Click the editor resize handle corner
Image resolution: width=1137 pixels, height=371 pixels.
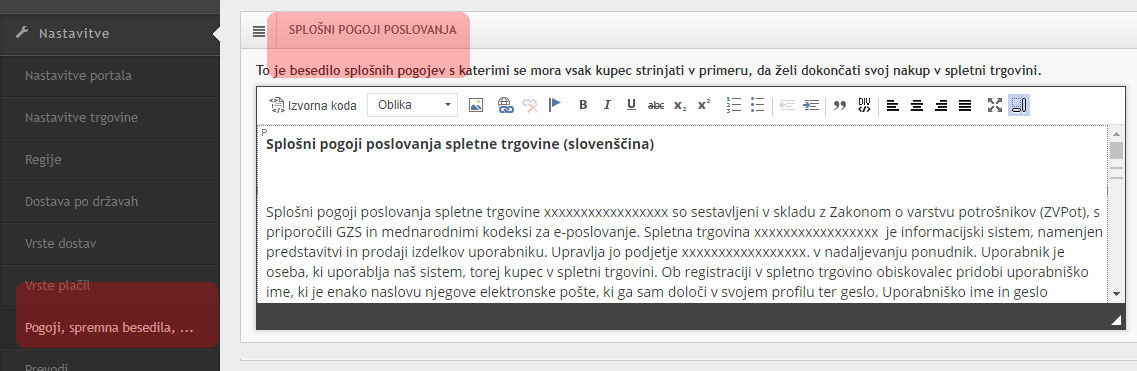1115,320
